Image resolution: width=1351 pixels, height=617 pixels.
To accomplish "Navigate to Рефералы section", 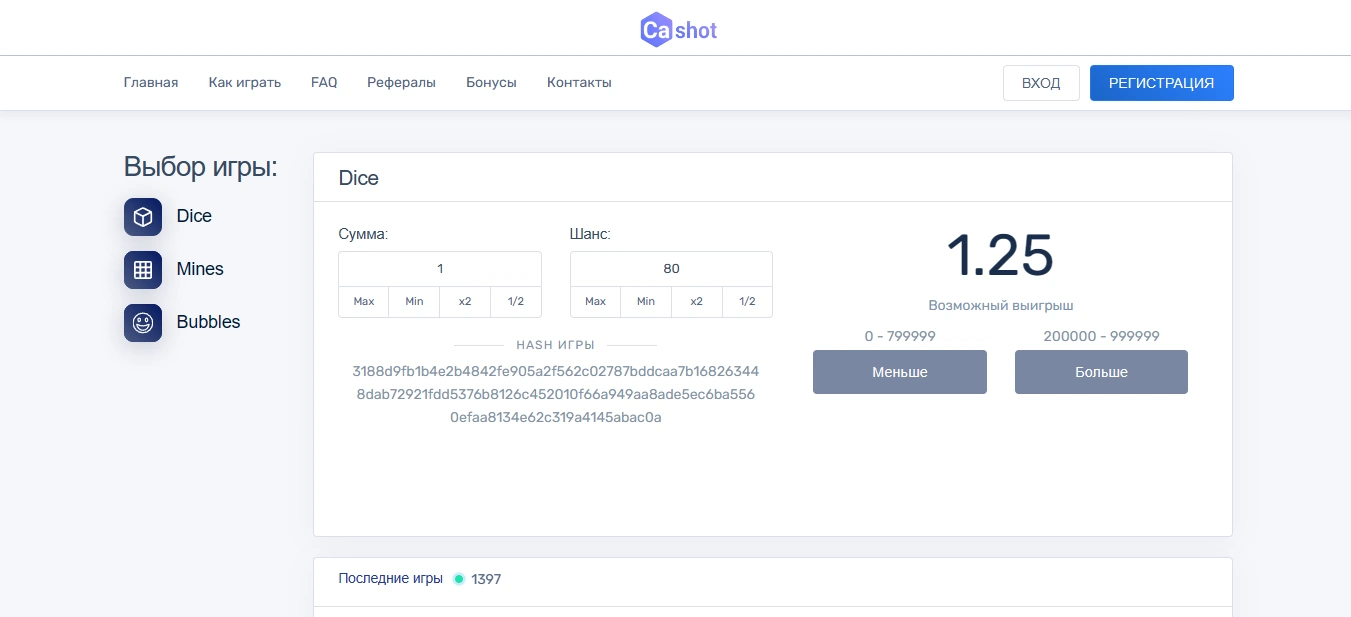I will click(x=401, y=83).
